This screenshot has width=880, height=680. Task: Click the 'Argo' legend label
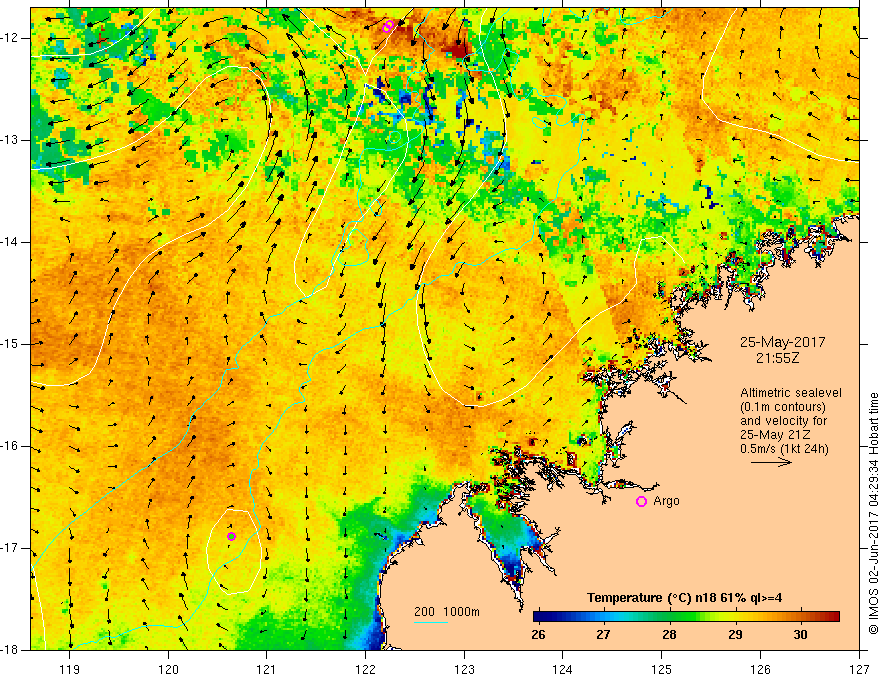pyautogui.click(x=666, y=501)
